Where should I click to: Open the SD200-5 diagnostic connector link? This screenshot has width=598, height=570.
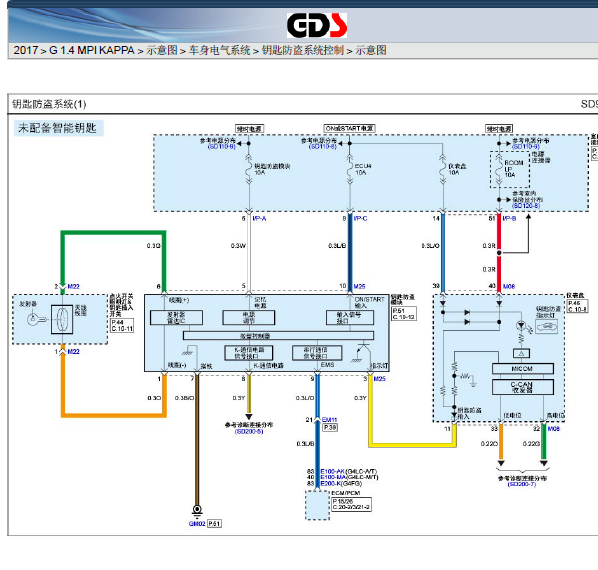click(249, 431)
